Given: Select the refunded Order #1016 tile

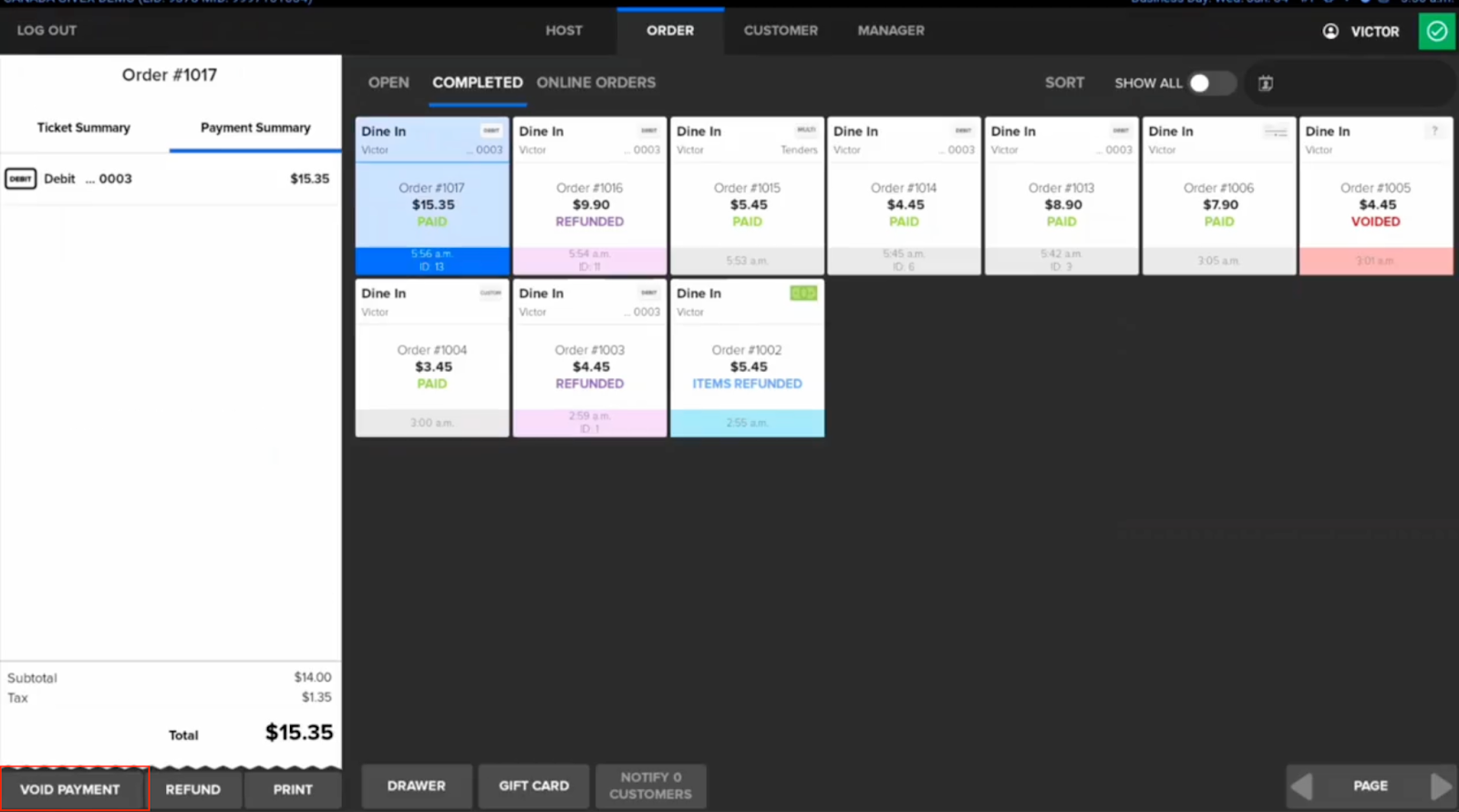Looking at the screenshot, I should point(590,196).
